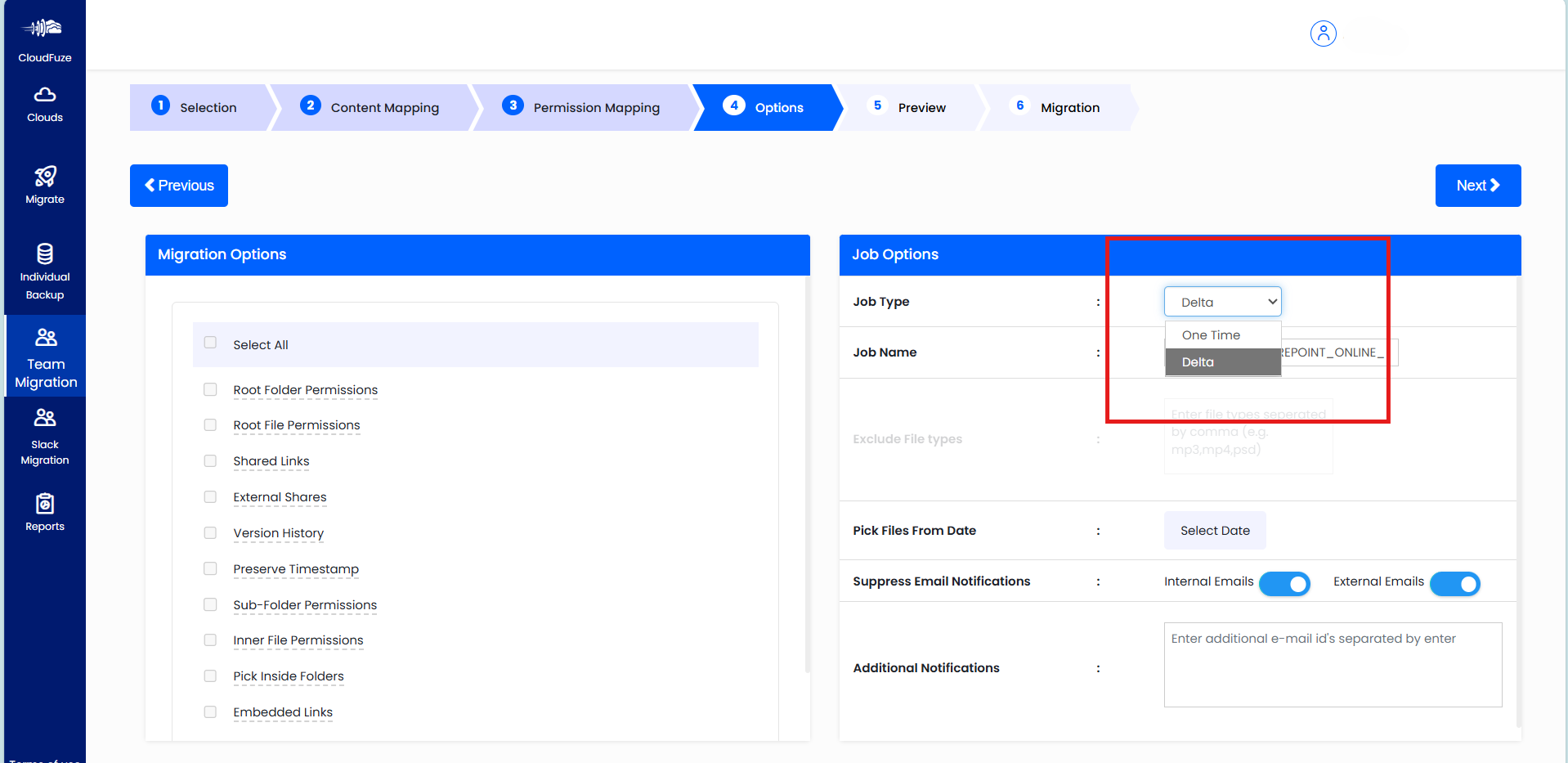Disable Internal Emails suppression toggle

1284,584
